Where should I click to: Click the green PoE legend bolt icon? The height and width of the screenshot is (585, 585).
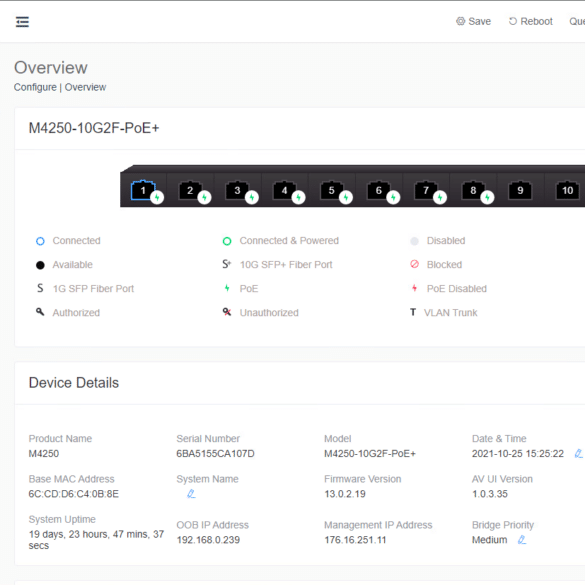pyautogui.click(x=227, y=288)
